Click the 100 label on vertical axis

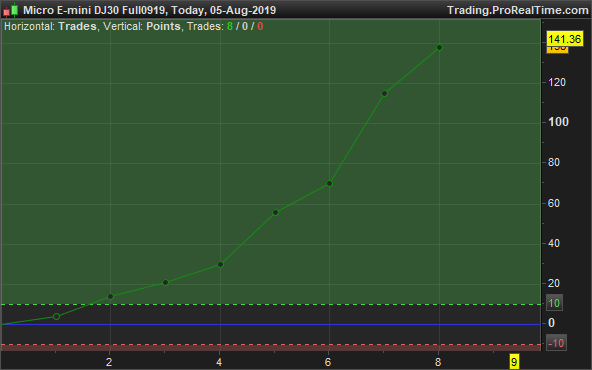558,122
